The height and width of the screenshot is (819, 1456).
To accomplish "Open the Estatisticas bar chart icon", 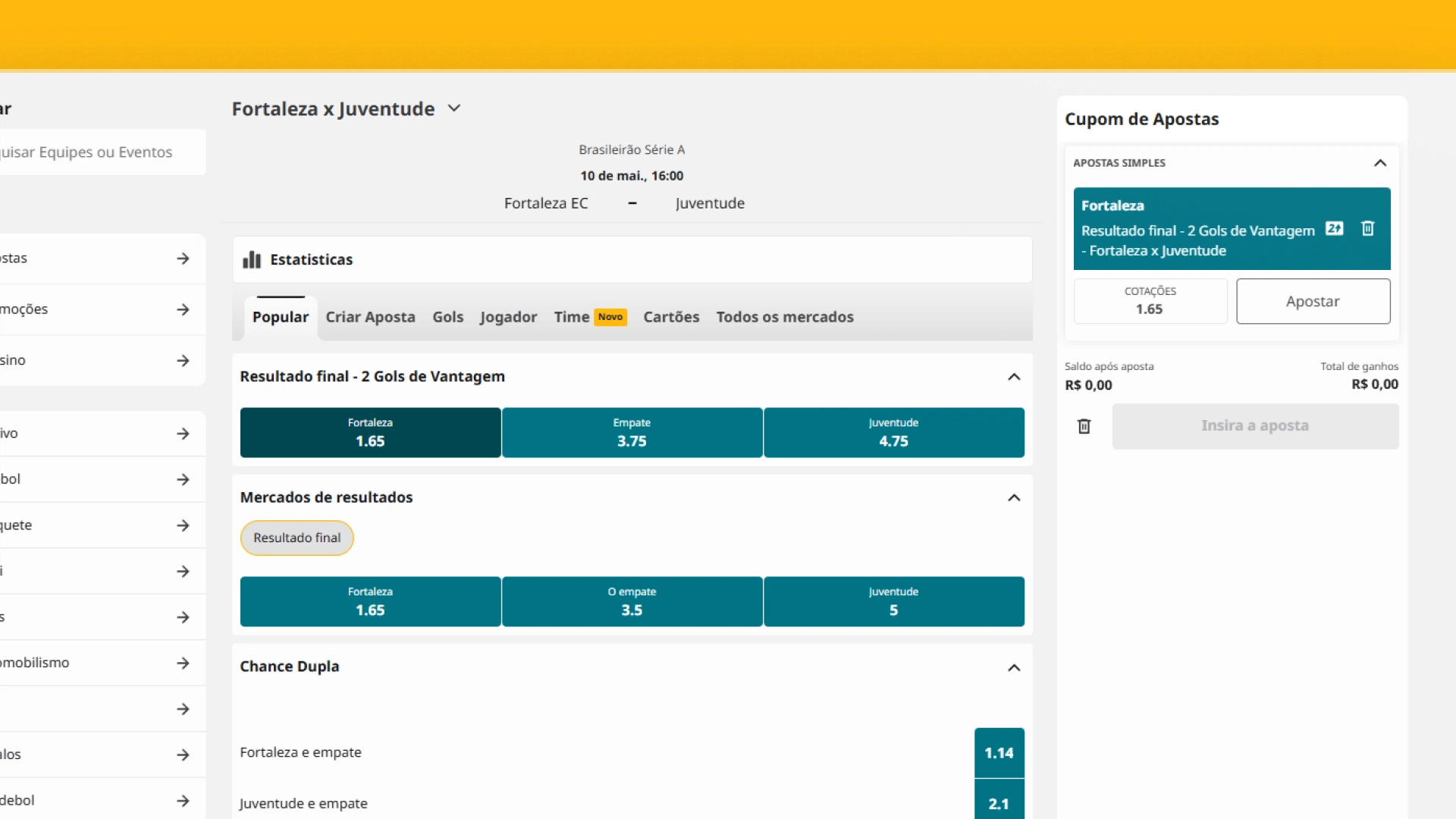I will tap(251, 260).
